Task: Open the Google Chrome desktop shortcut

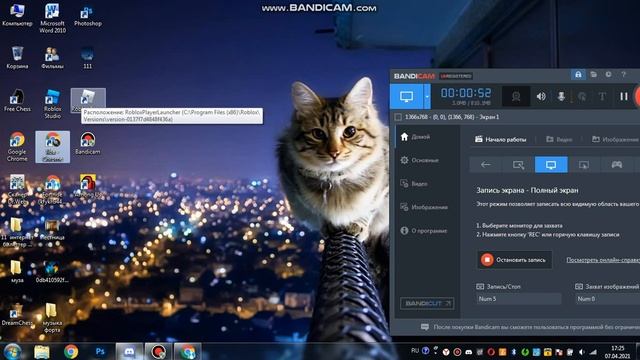Action: click(17, 147)
